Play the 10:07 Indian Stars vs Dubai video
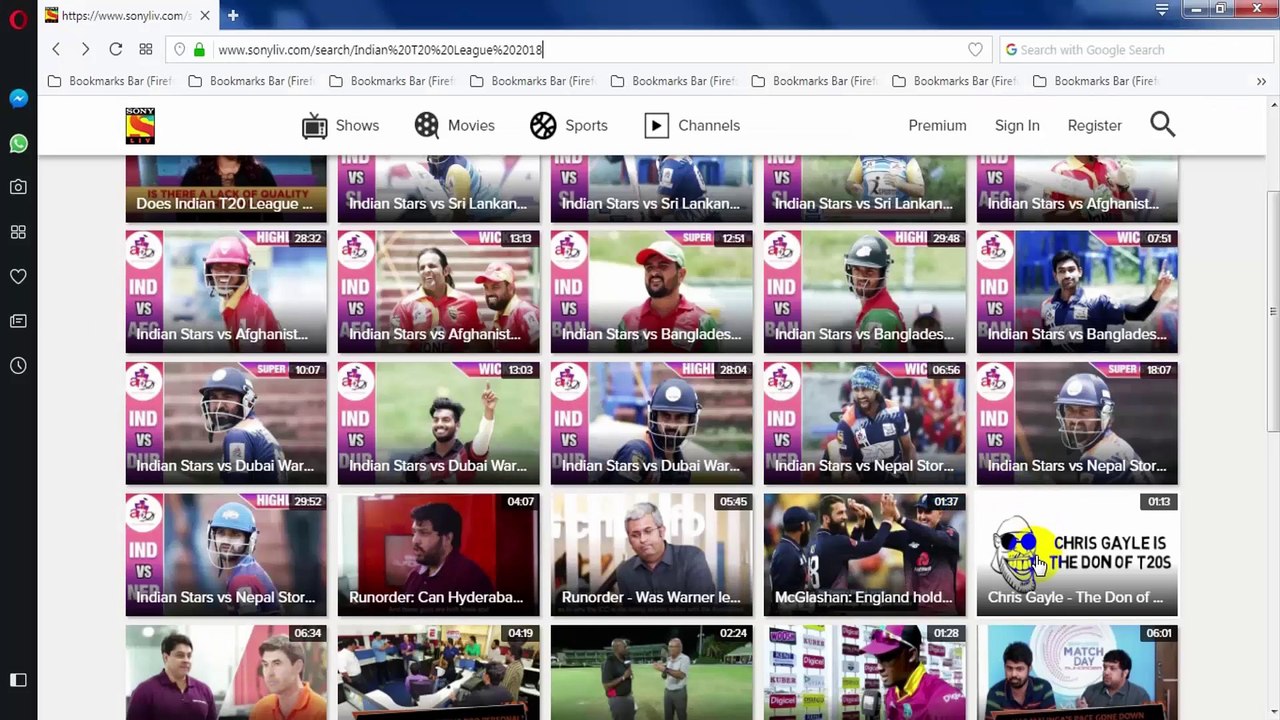 [x=226, y=423]
